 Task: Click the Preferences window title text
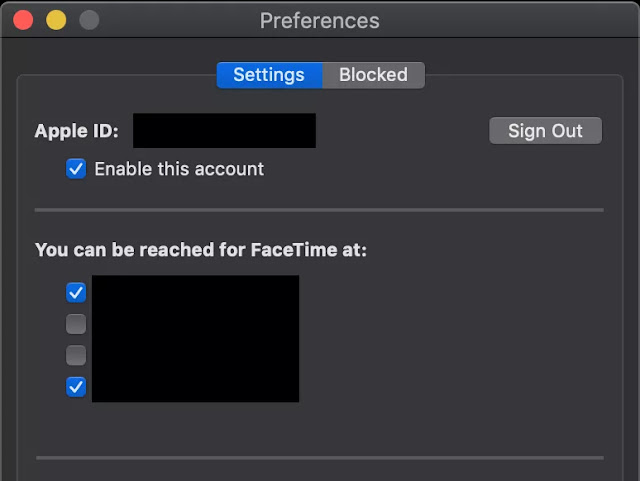coord(319,20)
